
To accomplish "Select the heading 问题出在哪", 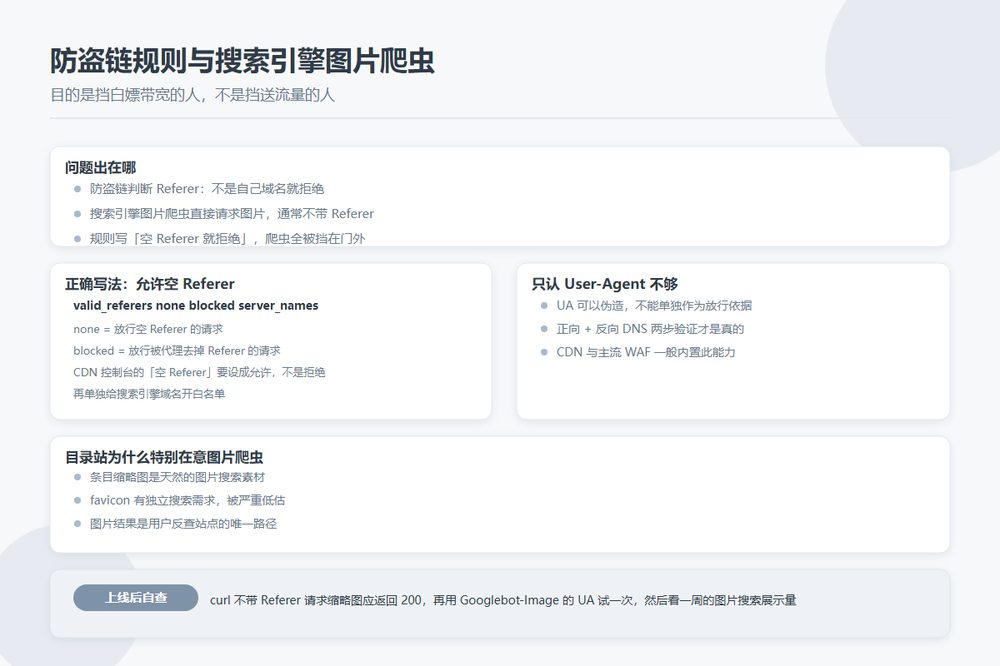I will pyautogui.click(x=100, y=168).
